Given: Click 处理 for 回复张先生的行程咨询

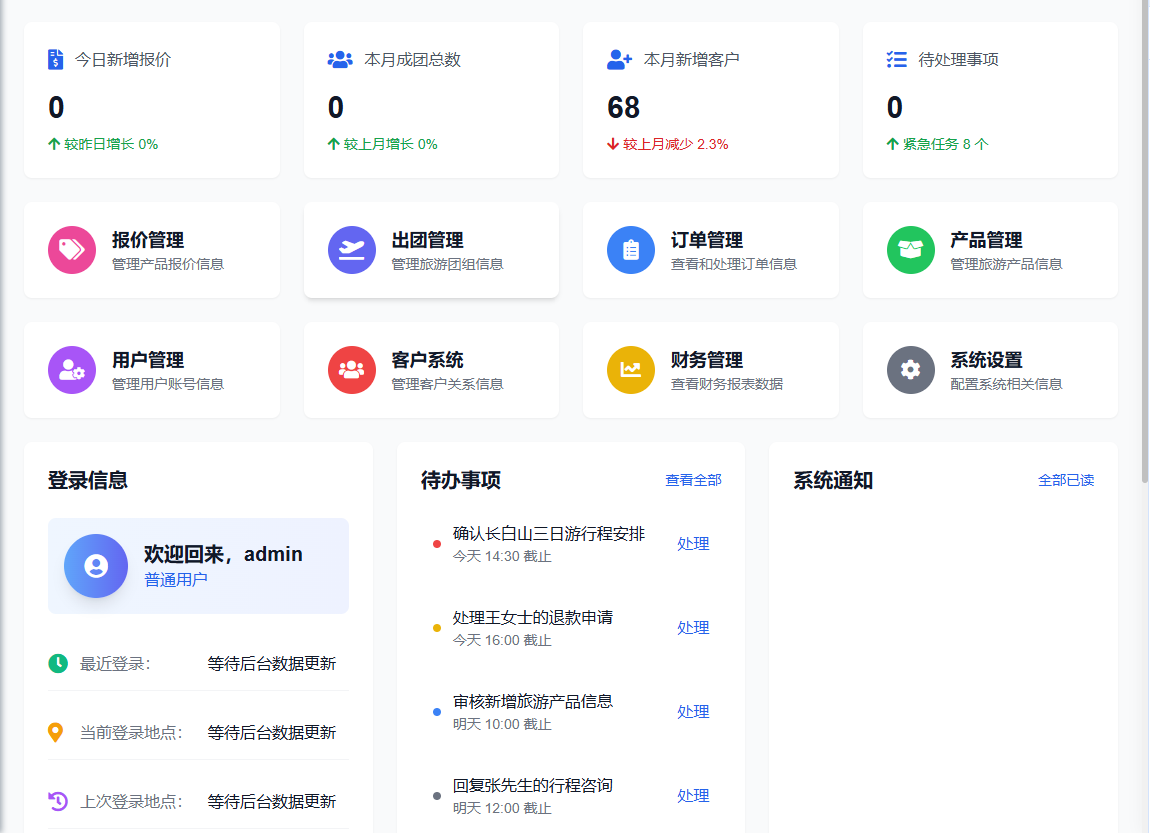Looking at the screenshot, I should pyautogui.click(x=693, y=795).
